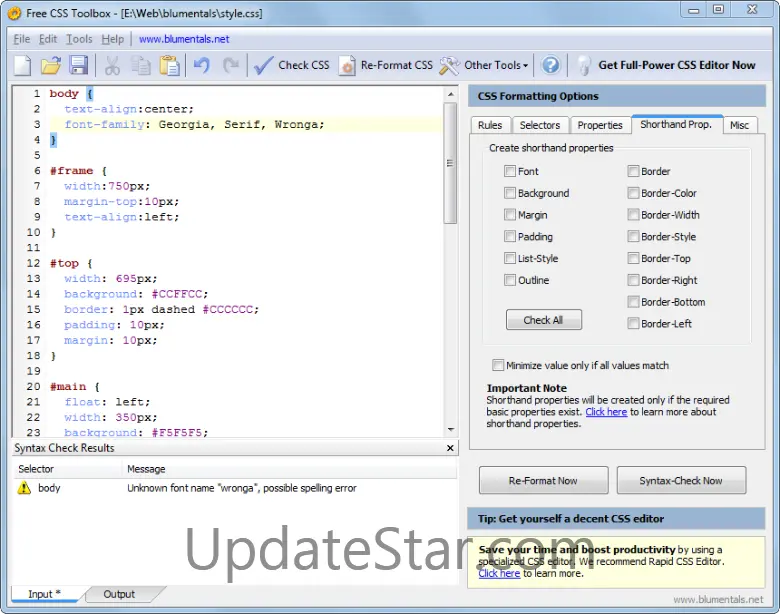Redo the last undone edit

[230, 65]
